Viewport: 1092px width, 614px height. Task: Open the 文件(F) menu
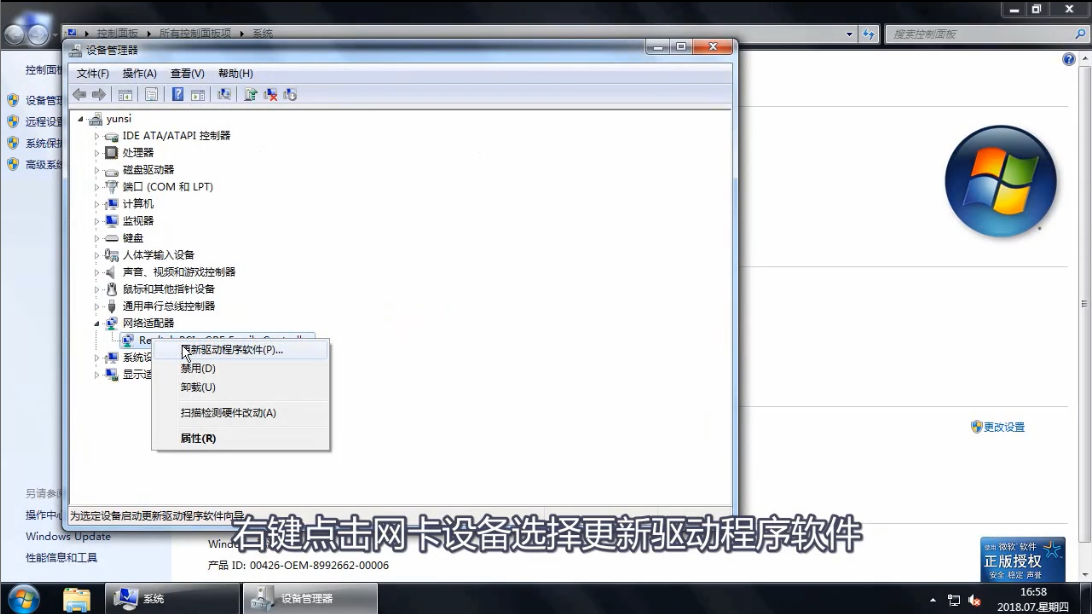point(93,73)
